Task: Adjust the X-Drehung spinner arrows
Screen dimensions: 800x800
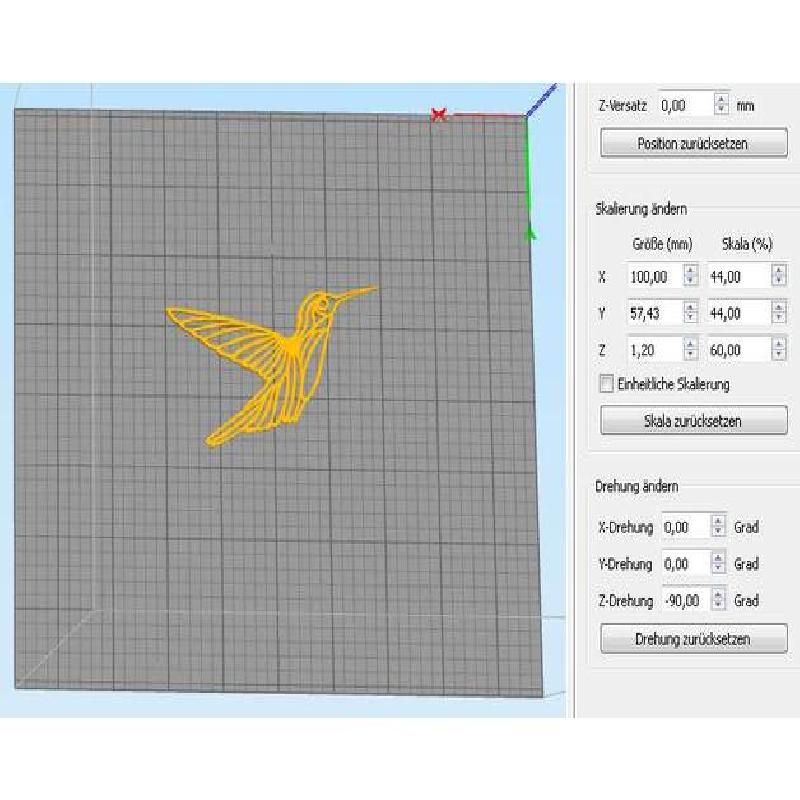Action: coord(718,526)
